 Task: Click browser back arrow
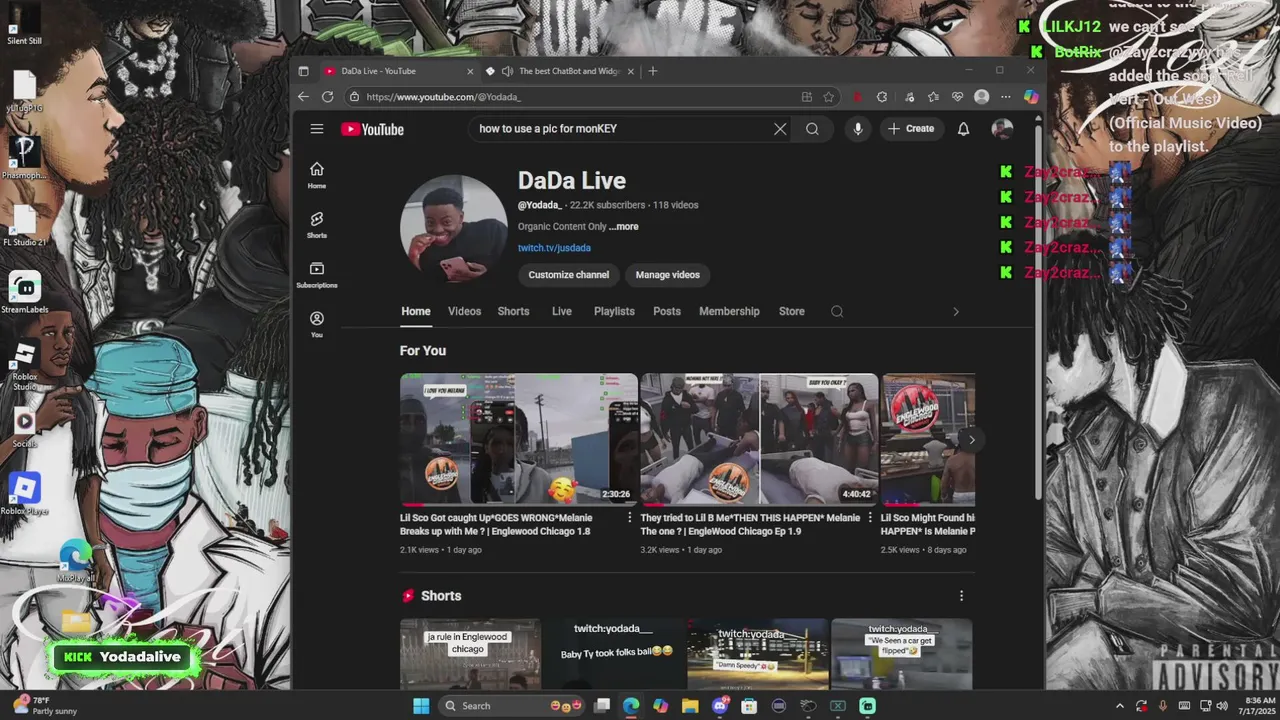click(303, 97)
